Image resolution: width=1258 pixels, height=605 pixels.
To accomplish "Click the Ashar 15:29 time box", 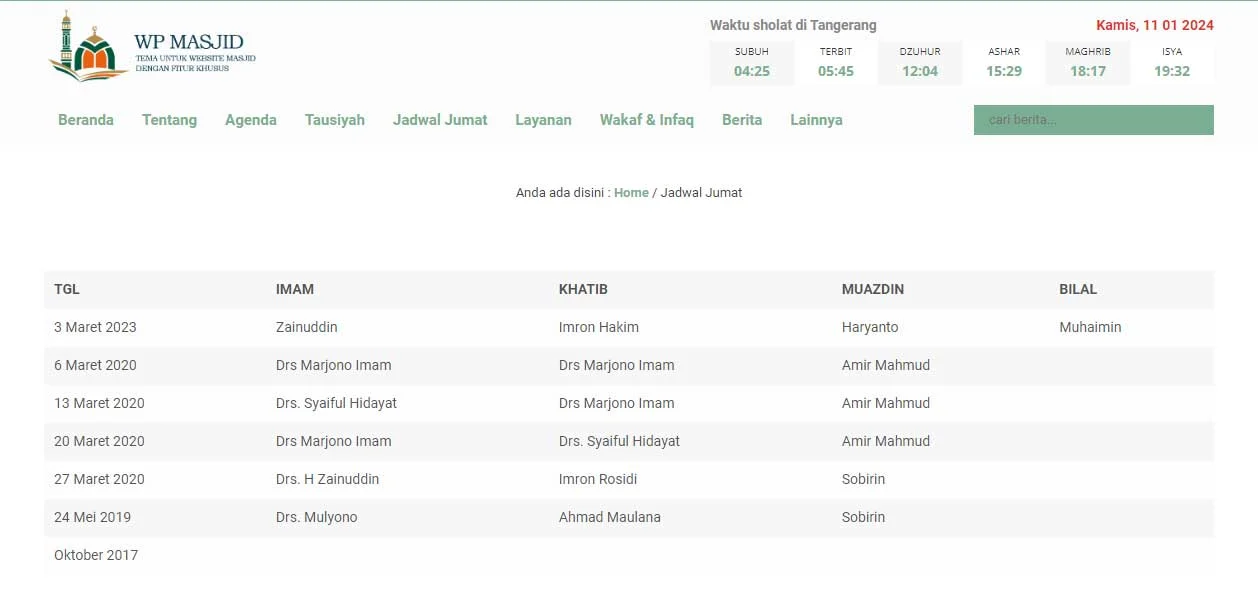I will click(1004, 63).
